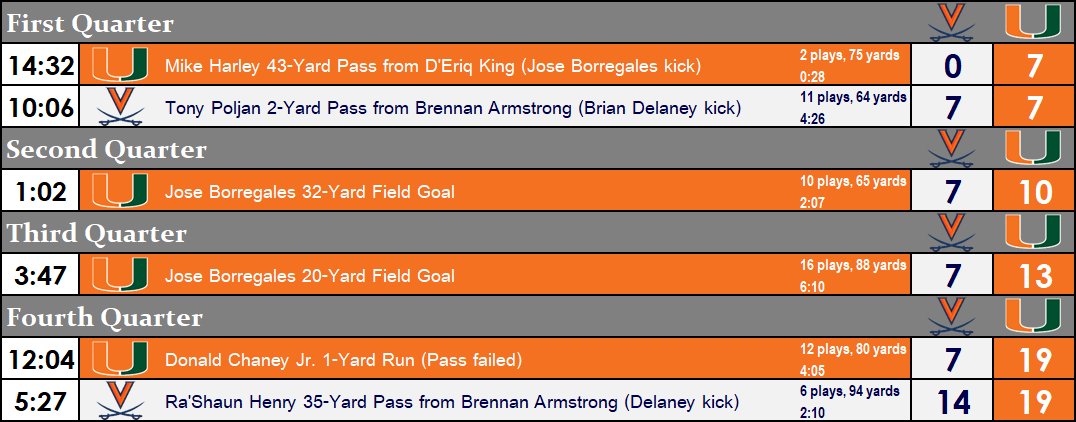This screenshot has height=422, width=1076.
Task: Click Virginia score 14 in last row
Action: (x=952, y=402)
